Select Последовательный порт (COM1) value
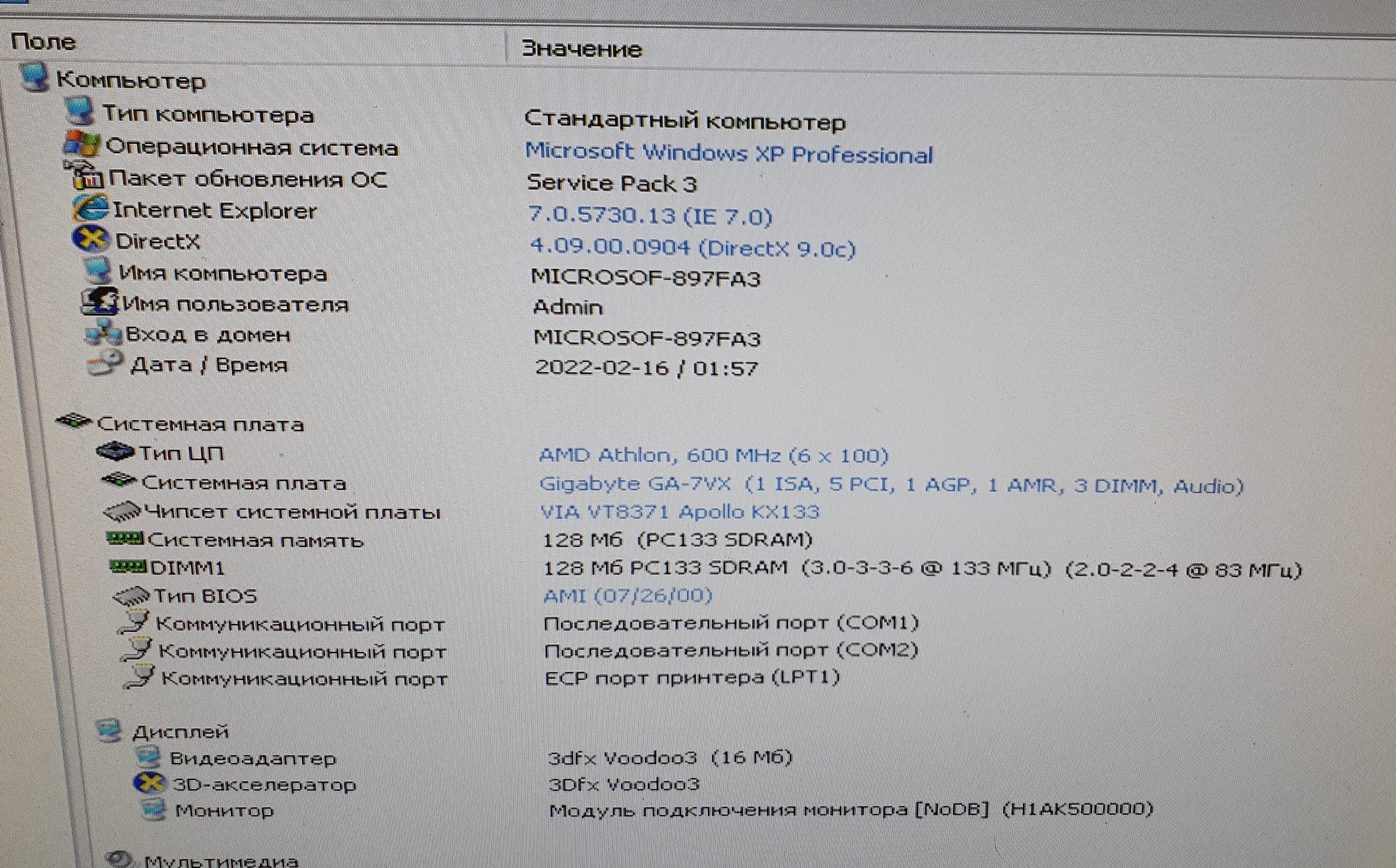The height and width of the screenshot is (868, 1396). [x=730, y=623]
